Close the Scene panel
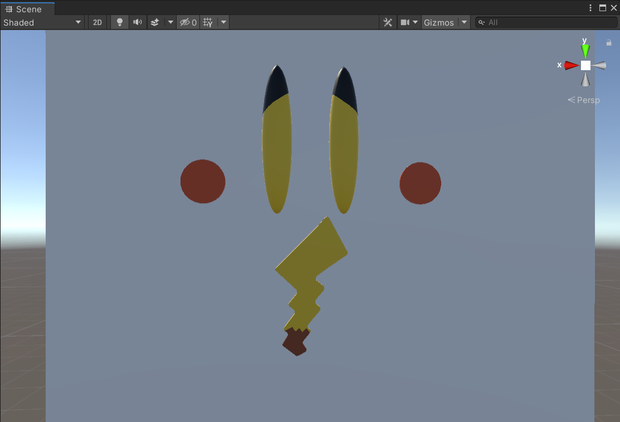 pyautogui.click(x=614, y=8)
